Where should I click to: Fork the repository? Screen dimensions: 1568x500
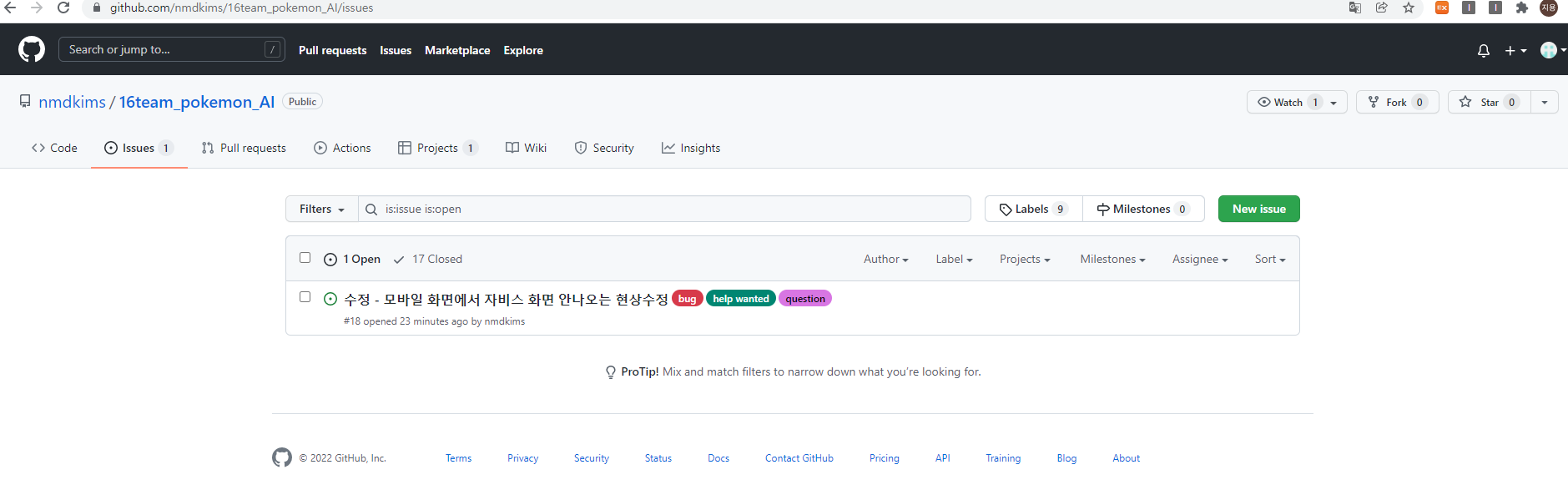[x=1397, y=102]
